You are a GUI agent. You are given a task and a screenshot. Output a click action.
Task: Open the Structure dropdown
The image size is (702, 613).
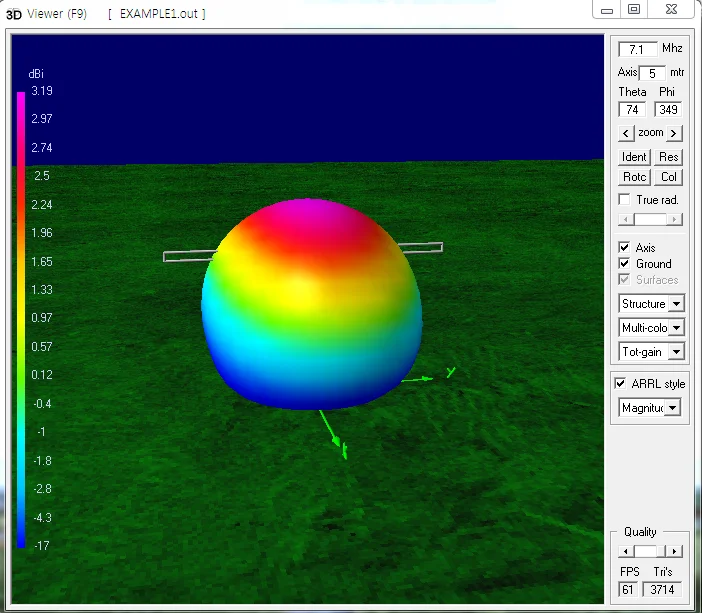click(676, 304)
